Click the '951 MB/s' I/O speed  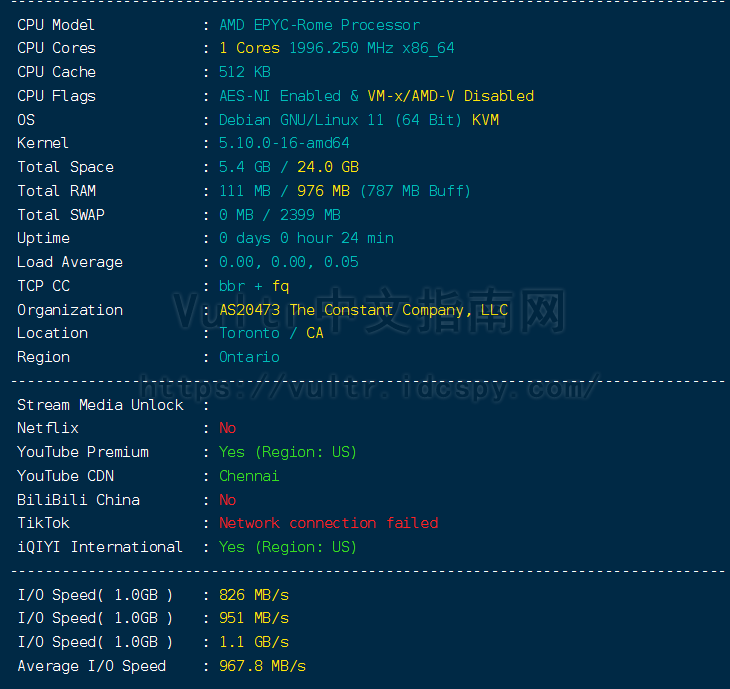(x=254, y=618)
